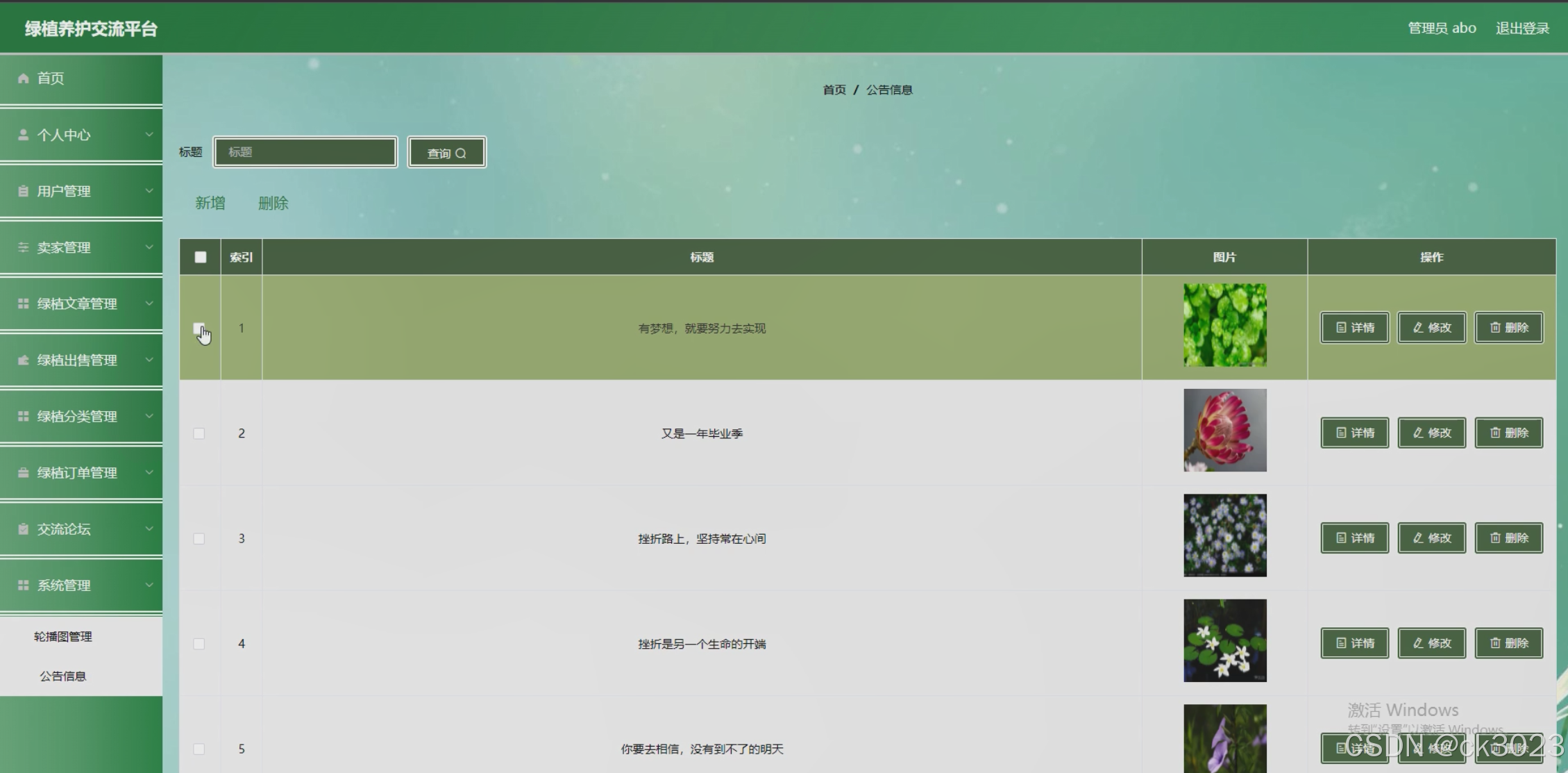1568x773 pixels.
Task: Expand the 绿植订单管理 menu chevron
Action: [149, 472]
